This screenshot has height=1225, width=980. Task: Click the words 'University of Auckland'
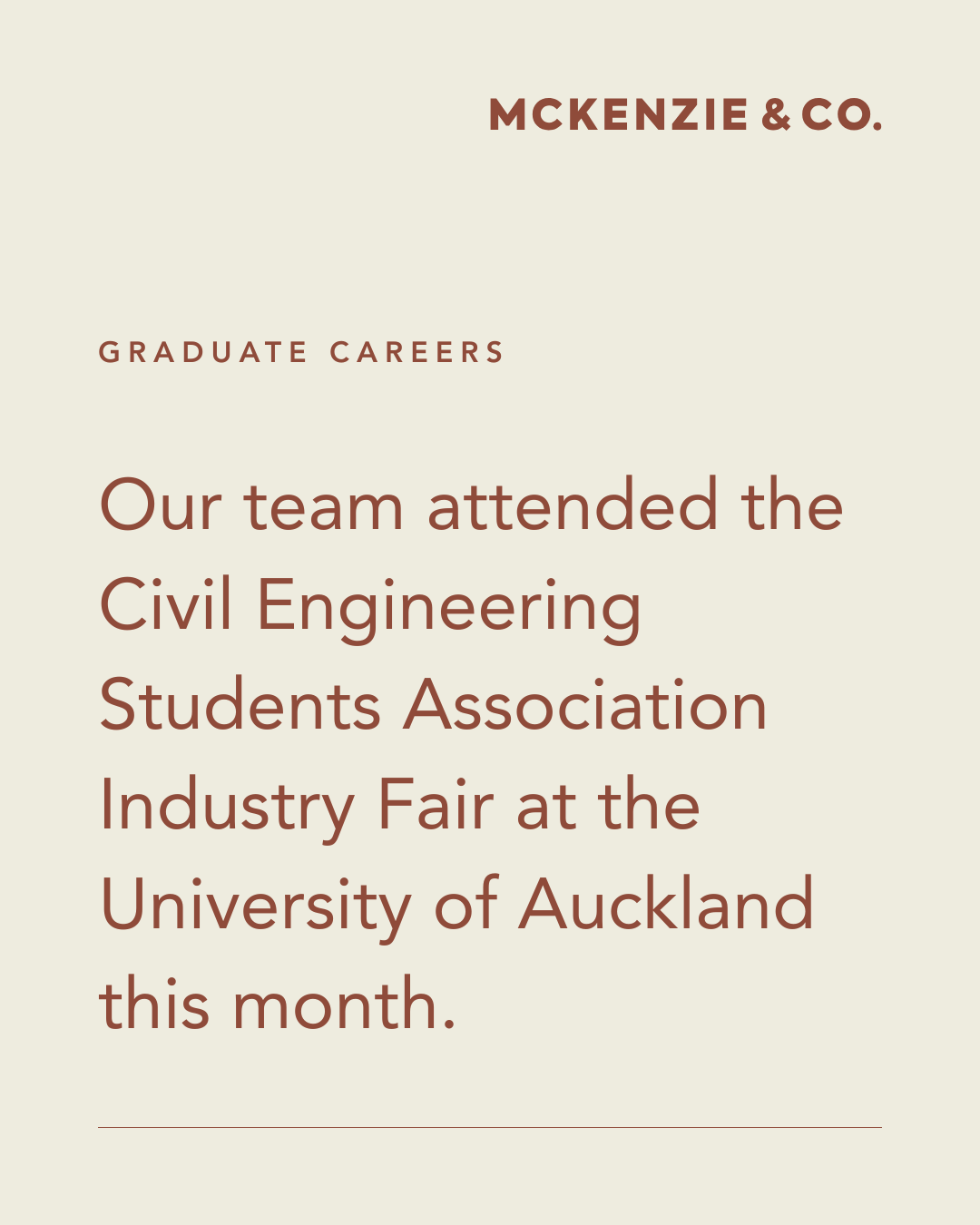coord(456,905)
